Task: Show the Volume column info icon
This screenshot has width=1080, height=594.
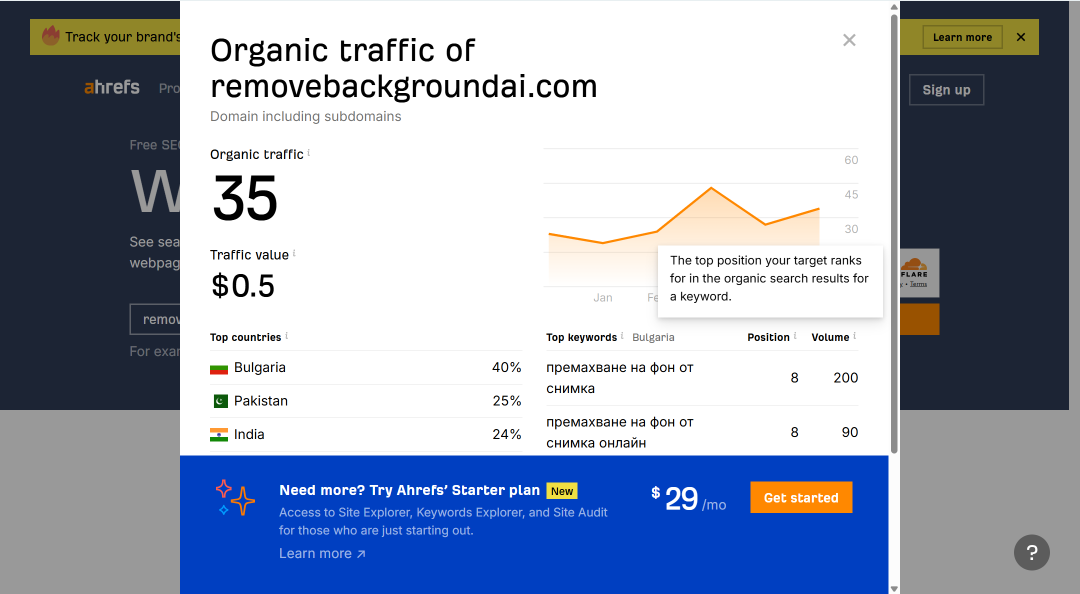Action: click(x=855, y=336)
